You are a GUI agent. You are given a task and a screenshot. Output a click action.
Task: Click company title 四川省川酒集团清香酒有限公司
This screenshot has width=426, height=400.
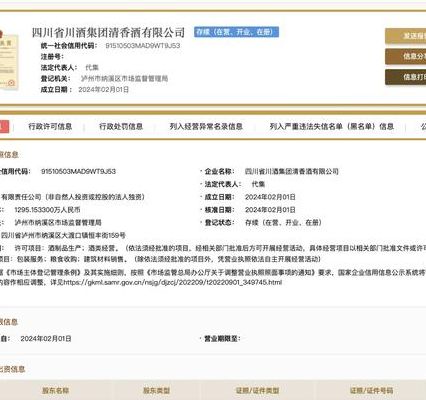pyautogui.click(x=108, y=33)
